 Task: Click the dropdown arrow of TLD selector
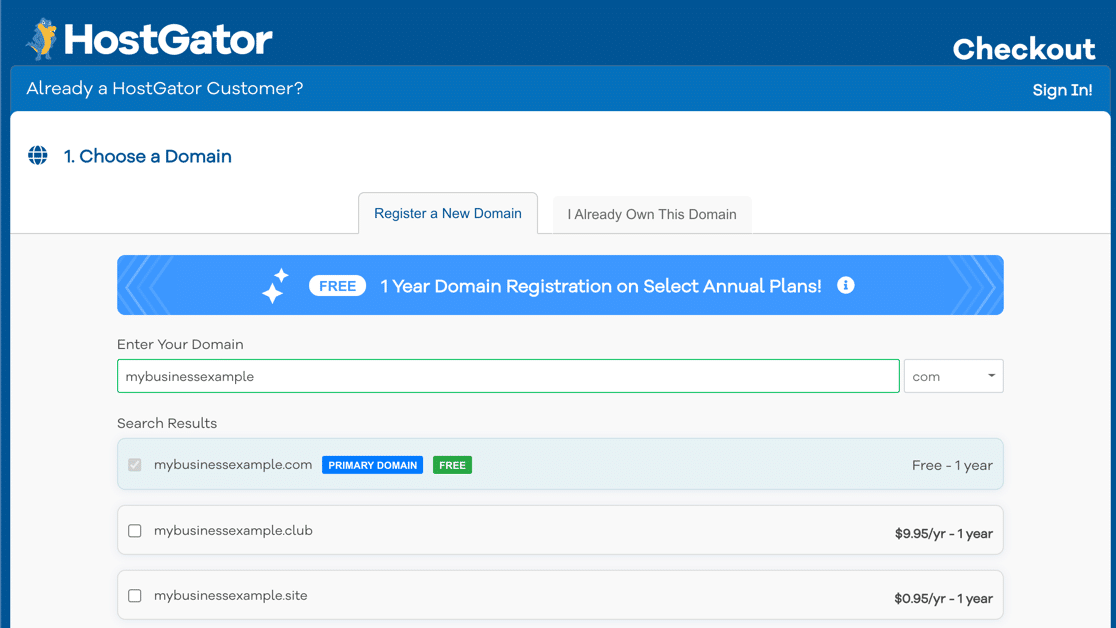[991, 376]
